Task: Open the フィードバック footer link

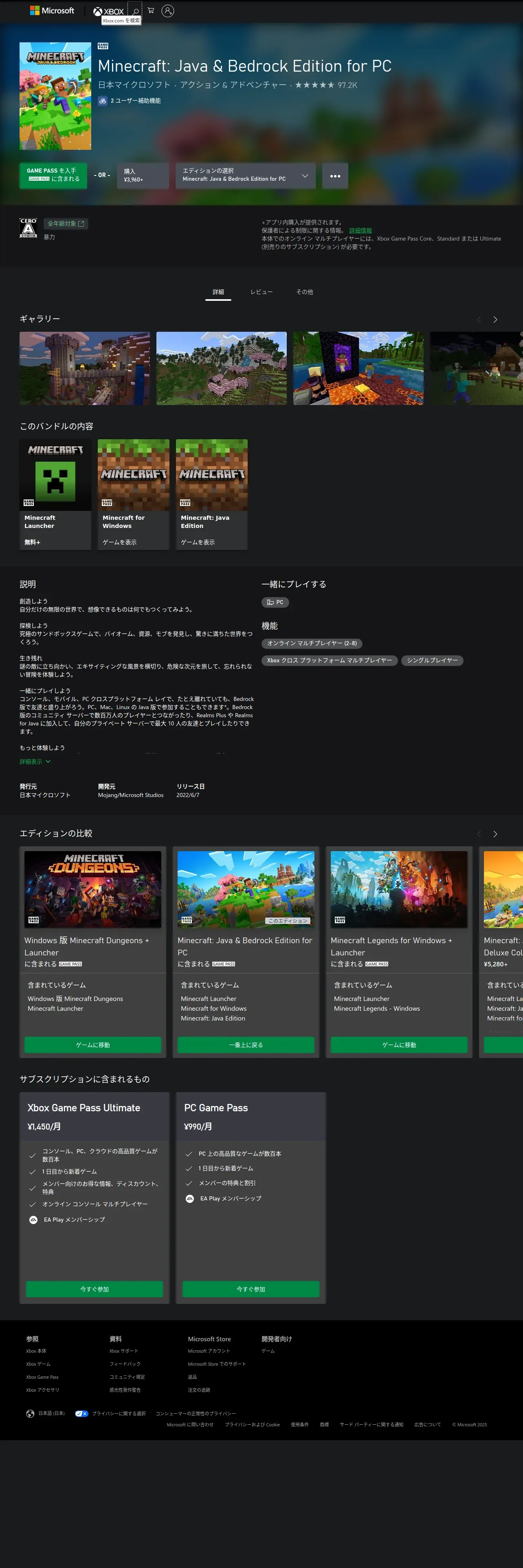Action: pyautogui.click(x=125, y=1364)
